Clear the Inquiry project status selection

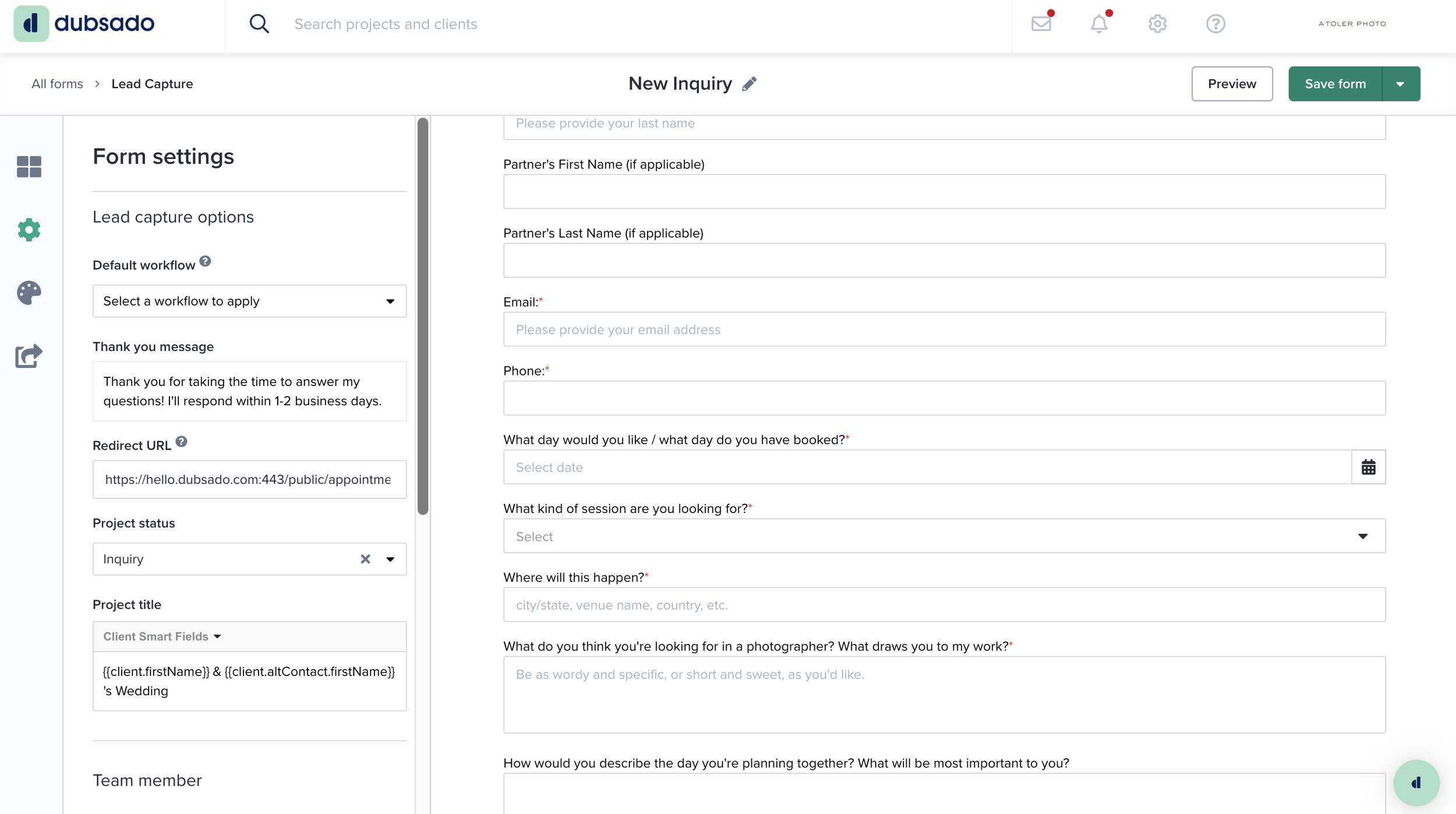click(365, 559)
